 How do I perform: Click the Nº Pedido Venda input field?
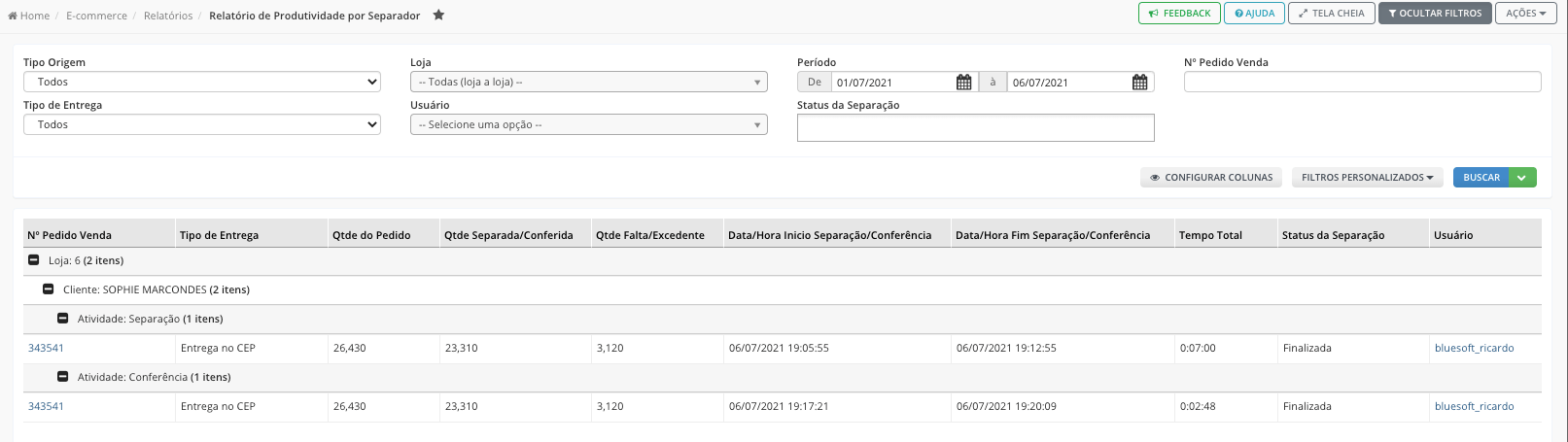[x=1362, y=82]
